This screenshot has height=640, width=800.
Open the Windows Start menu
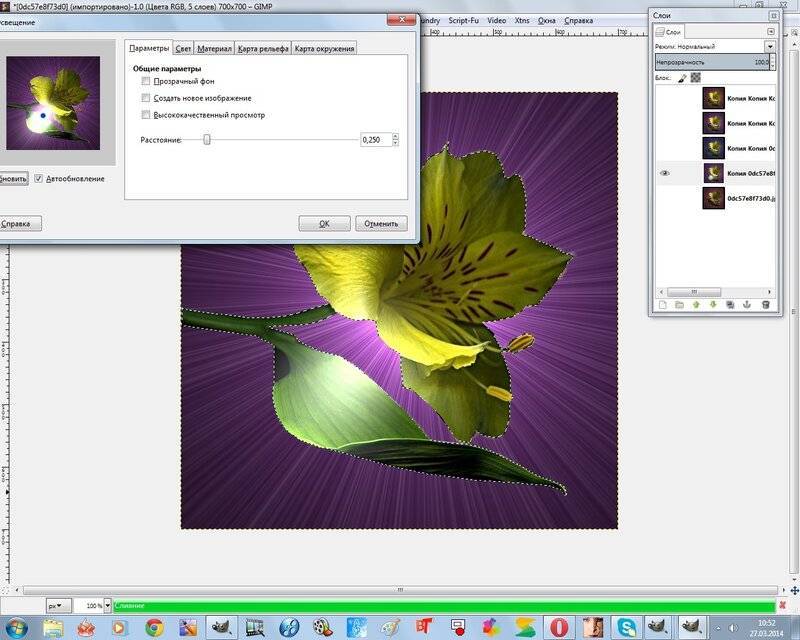16,627
